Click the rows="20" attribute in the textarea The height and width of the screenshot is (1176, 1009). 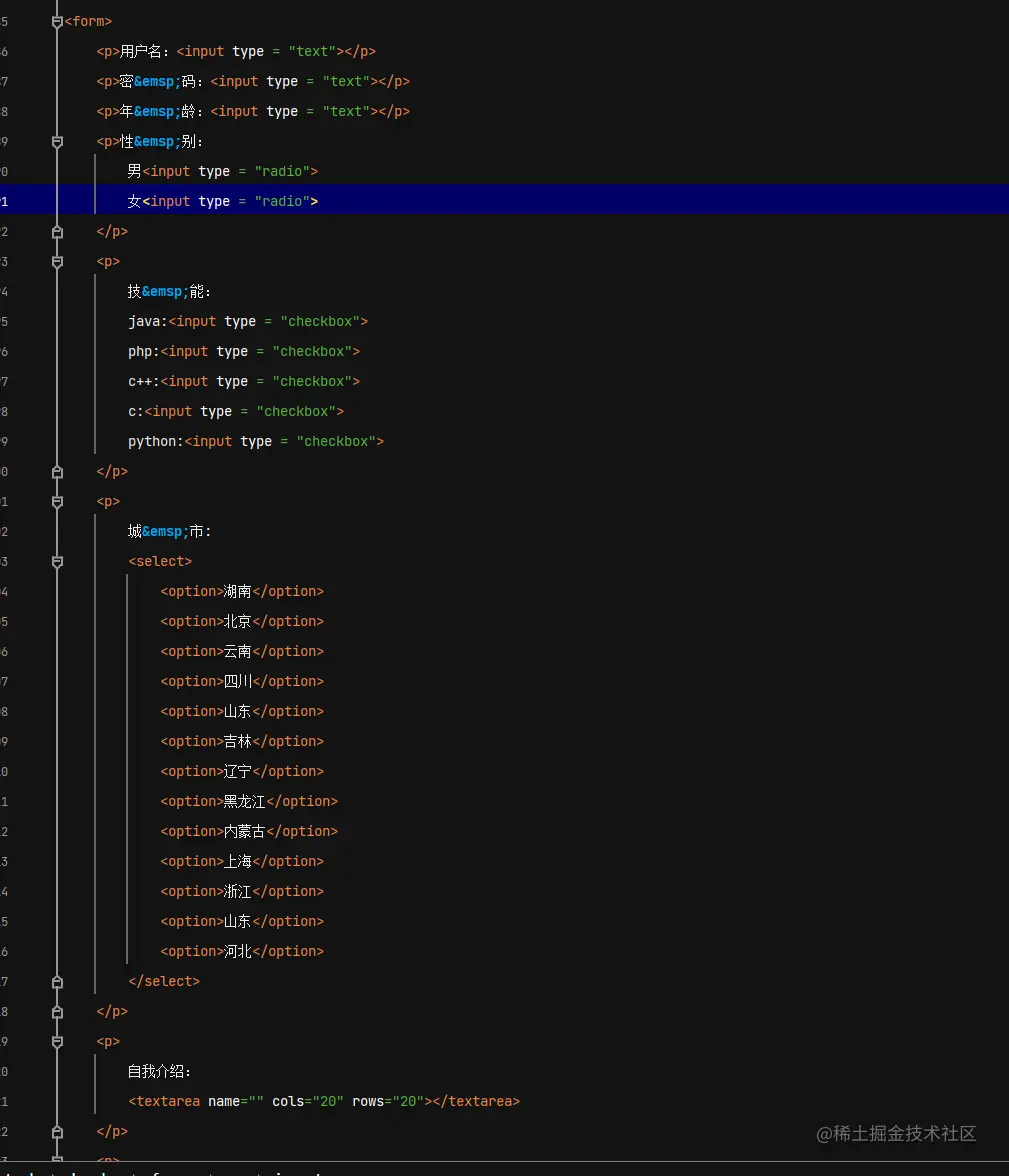click(389, 1102)
